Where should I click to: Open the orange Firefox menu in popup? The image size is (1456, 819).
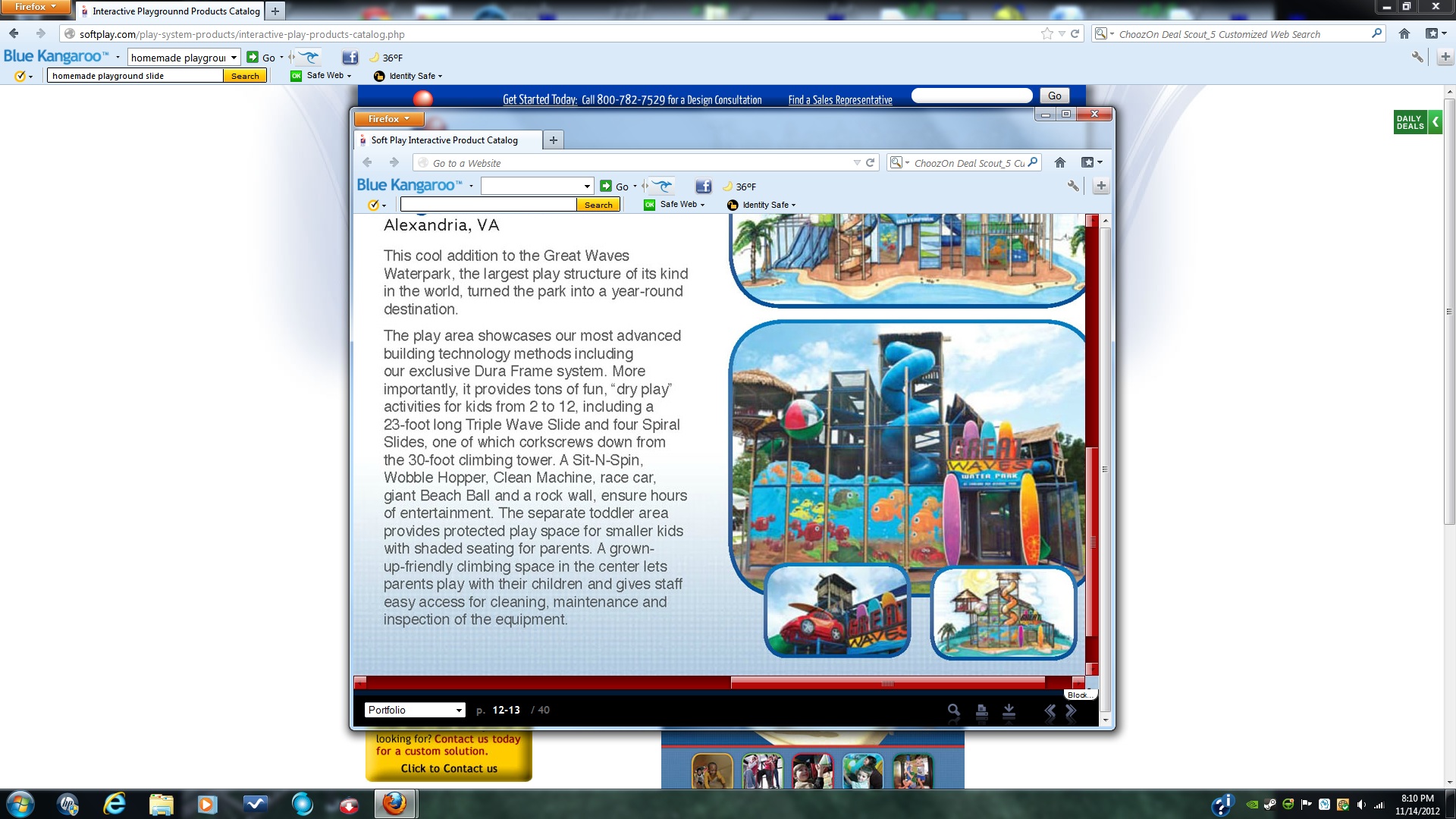[388, 119]
